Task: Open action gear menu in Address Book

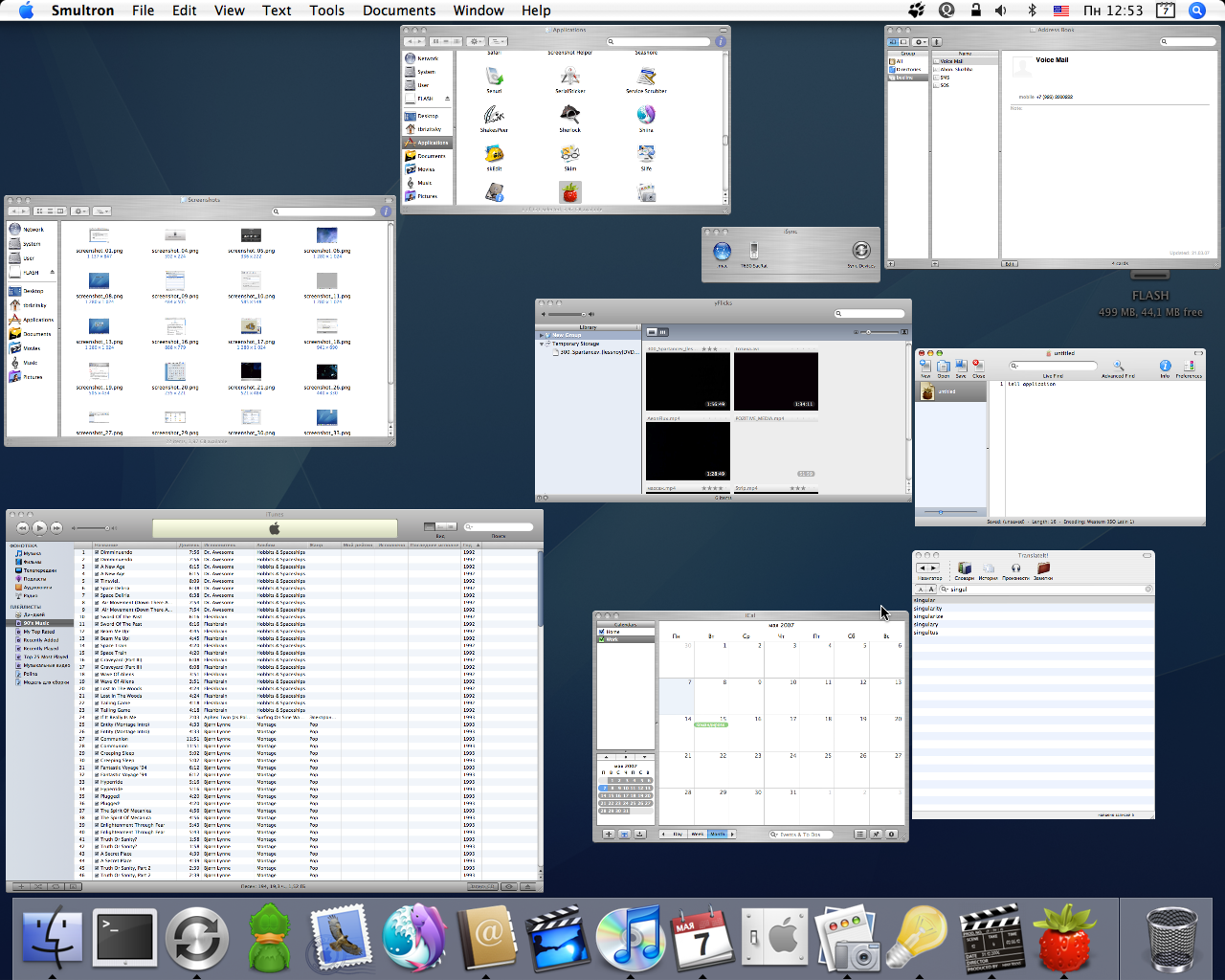Action: coord(920,41)
